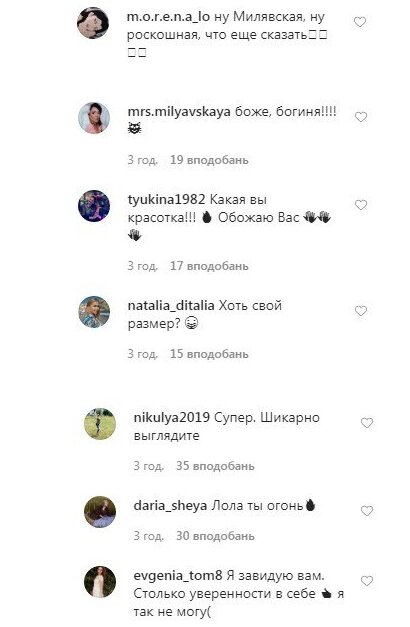410x627 pixels.
Task: Like natalia_ditalia's comment
Action: point(361,311)
